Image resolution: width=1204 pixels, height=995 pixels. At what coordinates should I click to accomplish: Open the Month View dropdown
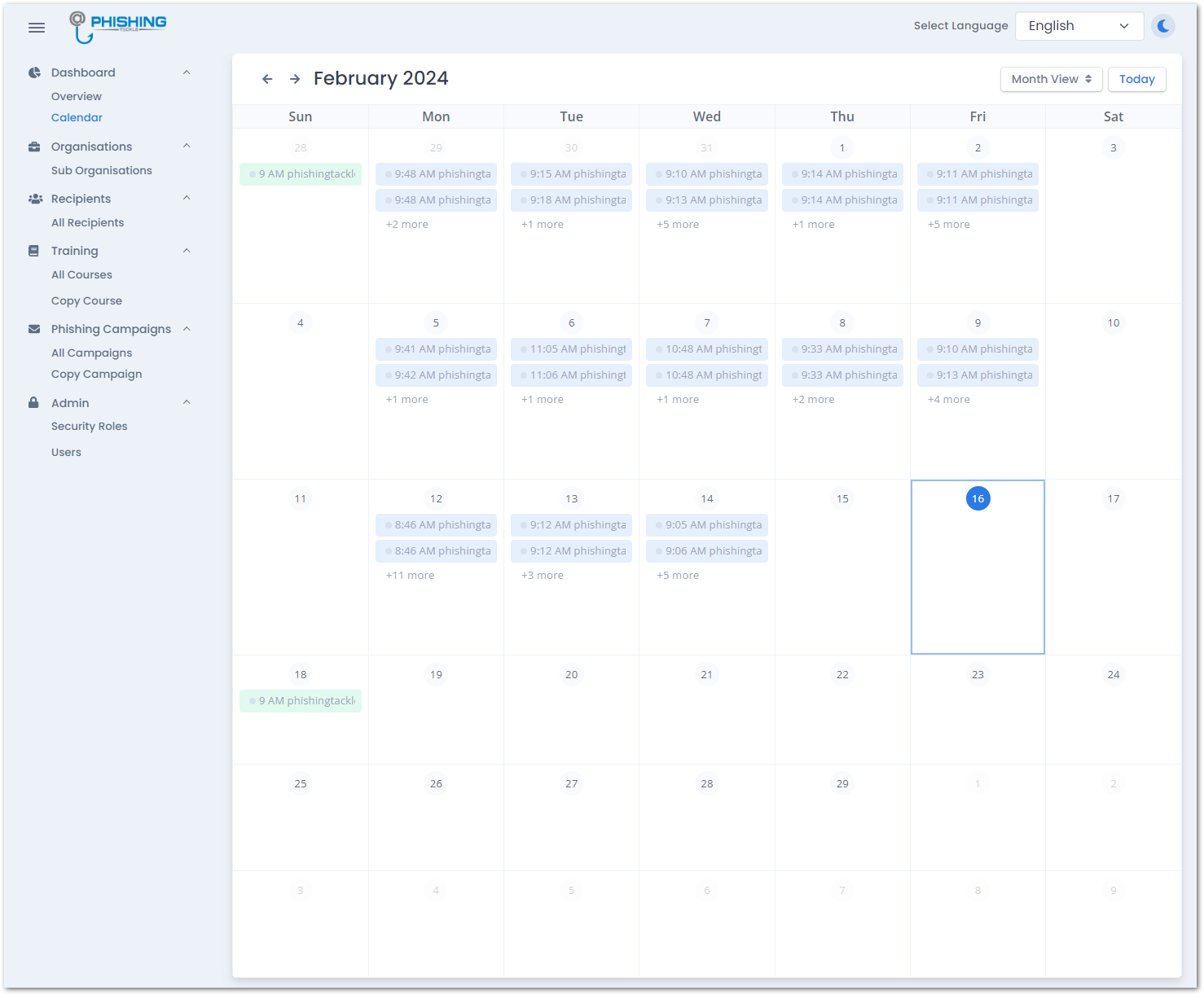[1051, 79]
